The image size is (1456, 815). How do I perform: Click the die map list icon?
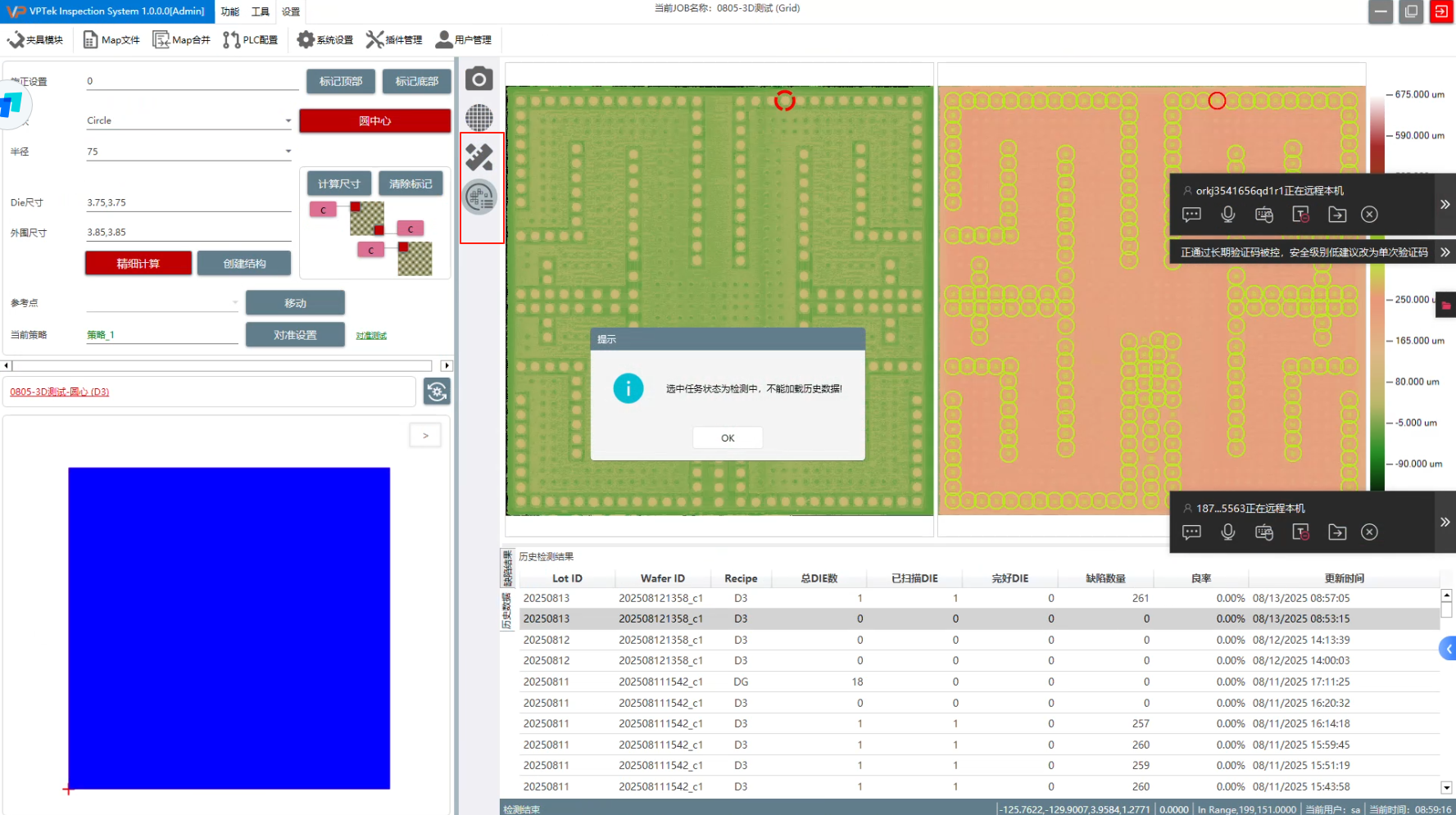(480, 197)
